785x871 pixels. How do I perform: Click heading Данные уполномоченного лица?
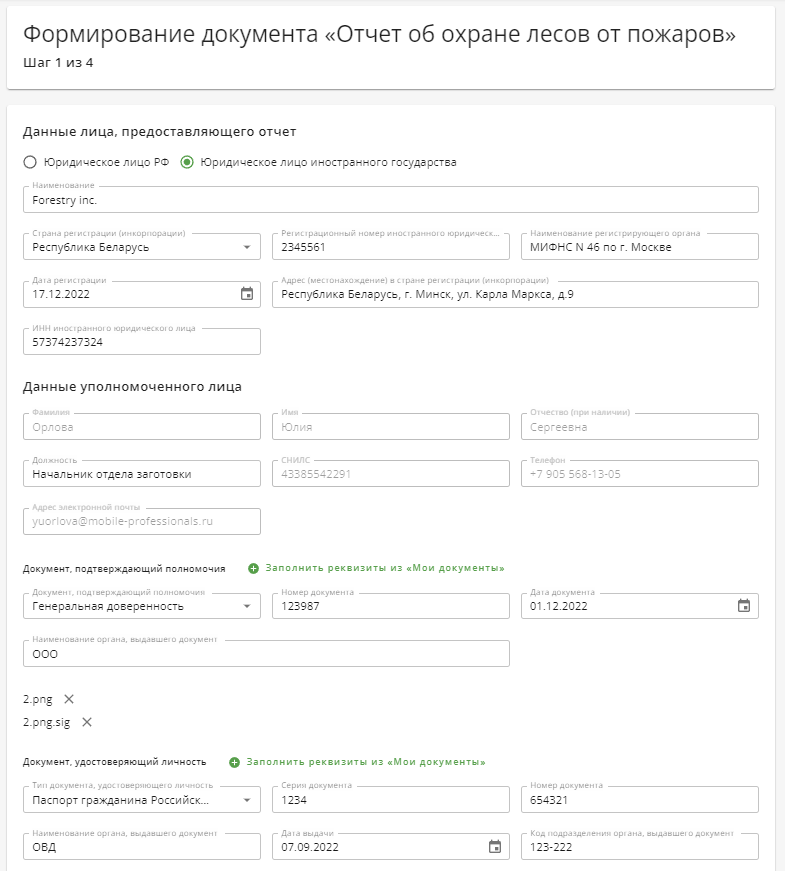coord(132,387)
